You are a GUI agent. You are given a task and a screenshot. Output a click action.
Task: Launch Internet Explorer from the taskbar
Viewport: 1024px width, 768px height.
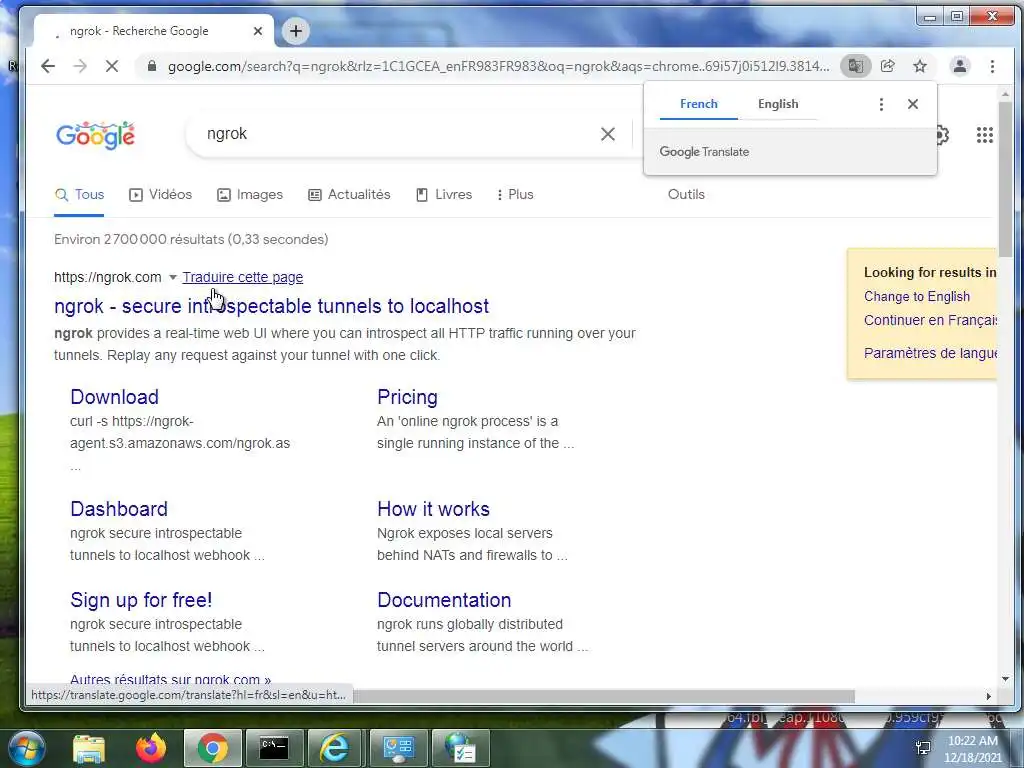334,748
